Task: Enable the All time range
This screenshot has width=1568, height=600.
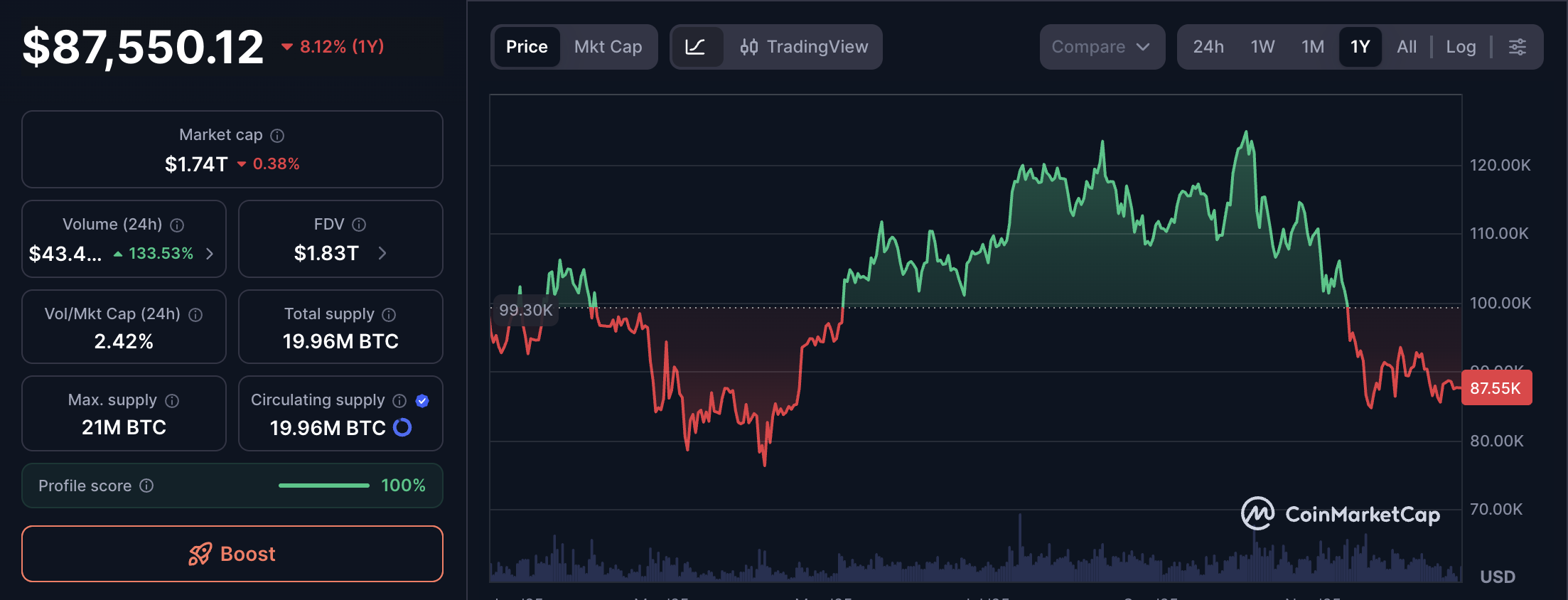Action: click(x=1406, y=46)
